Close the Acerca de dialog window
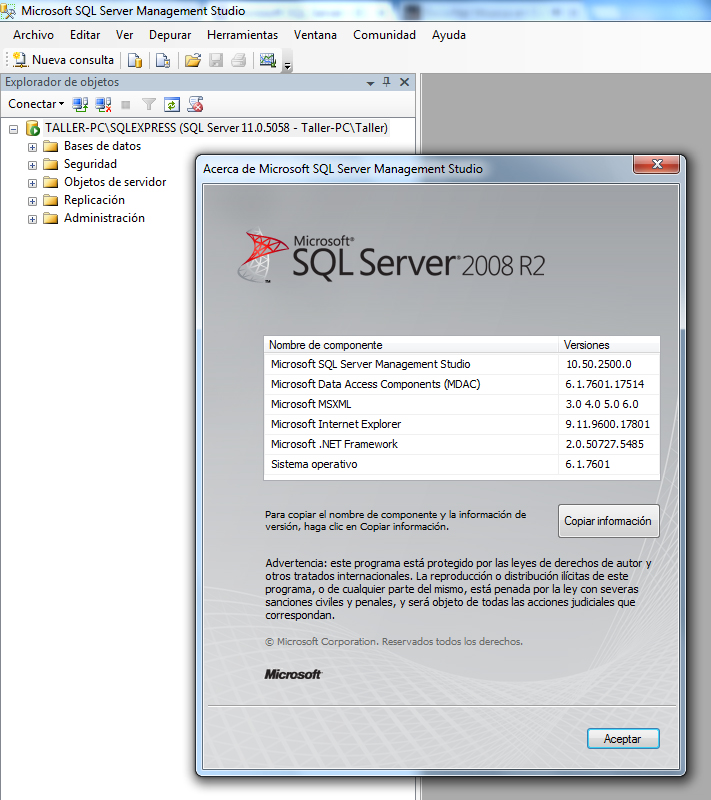This screenshot has height=800, width=711. point(656,164)
